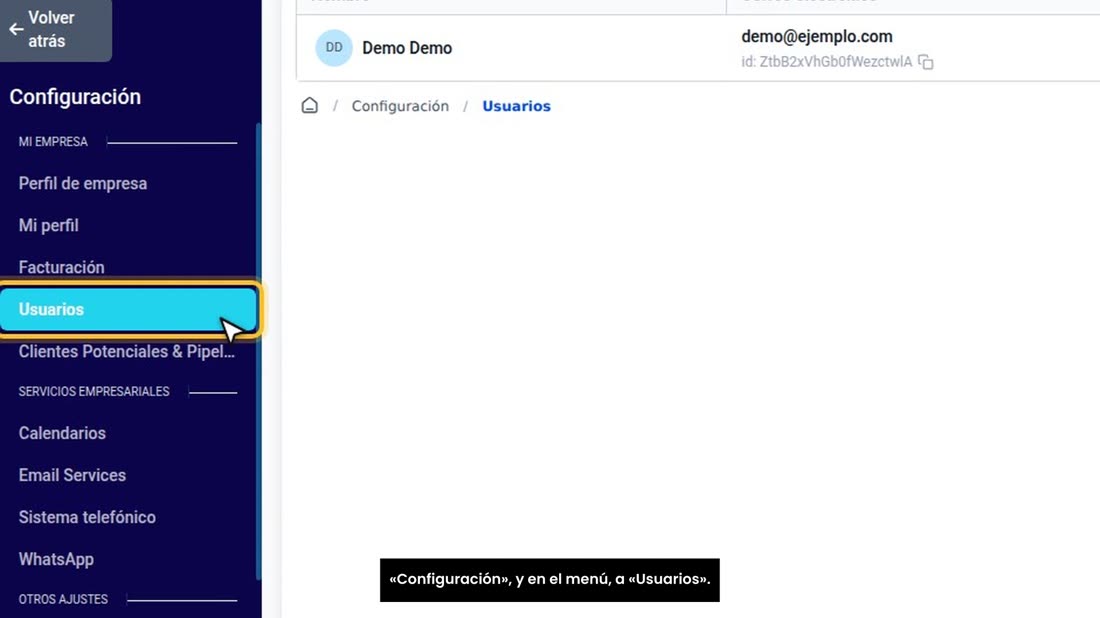This screenshot has height=618, width=1100.
Task: Open WhatsApp settings in the sidebar
Action: pos(56,560)
